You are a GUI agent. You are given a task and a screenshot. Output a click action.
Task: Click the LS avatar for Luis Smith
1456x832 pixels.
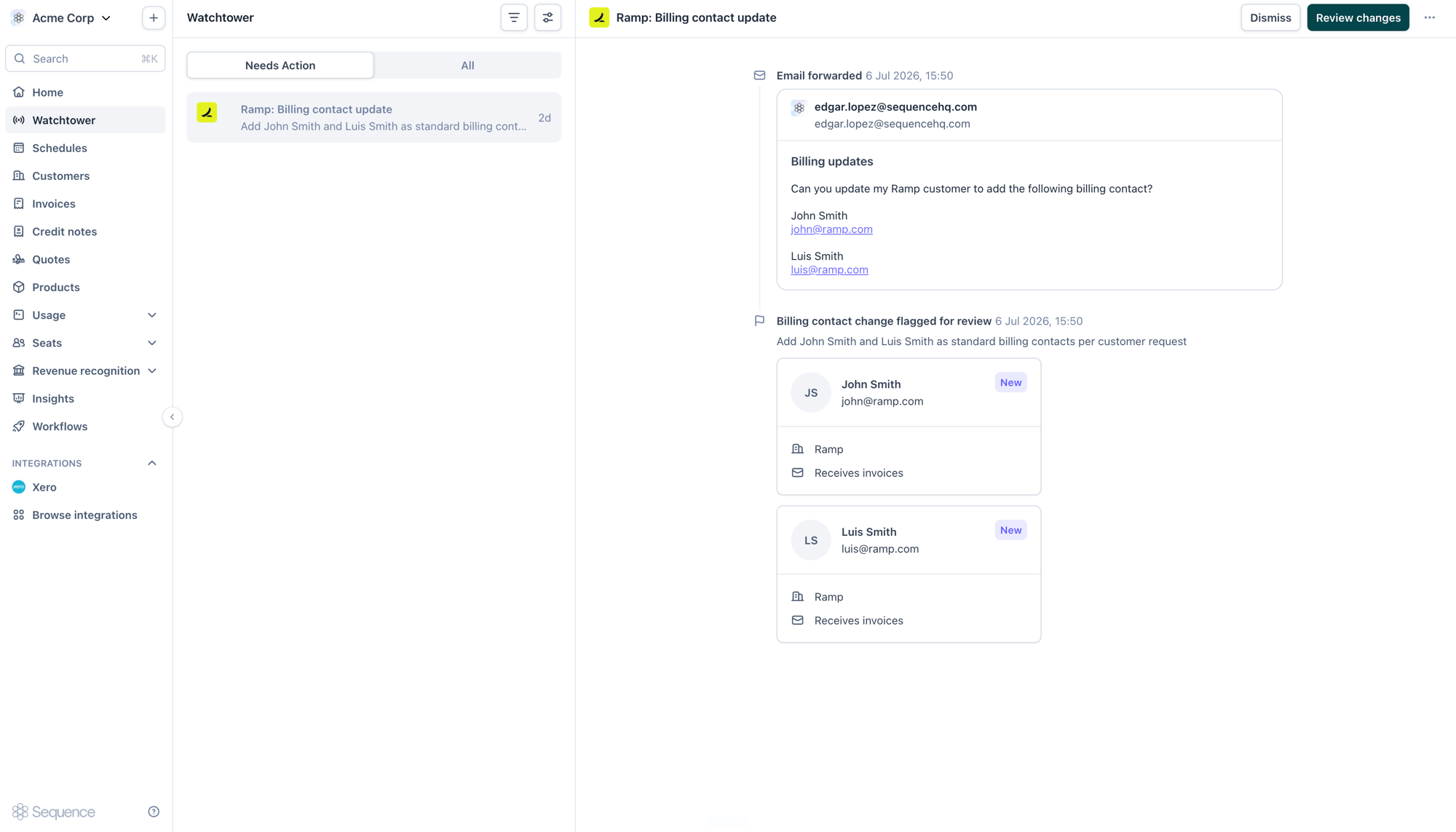(811, 540)
